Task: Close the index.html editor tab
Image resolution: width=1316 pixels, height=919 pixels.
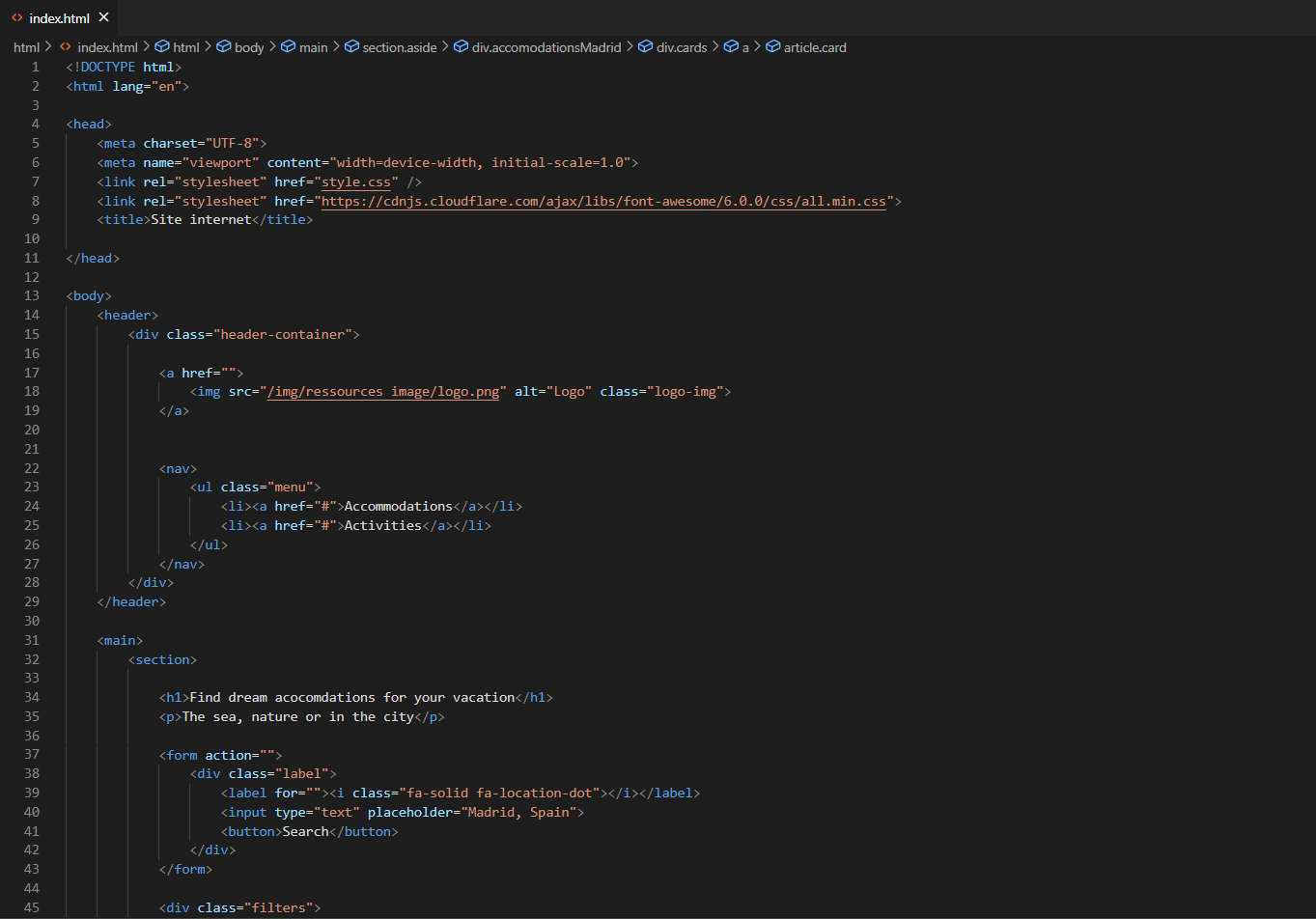Action: [104, 17]
